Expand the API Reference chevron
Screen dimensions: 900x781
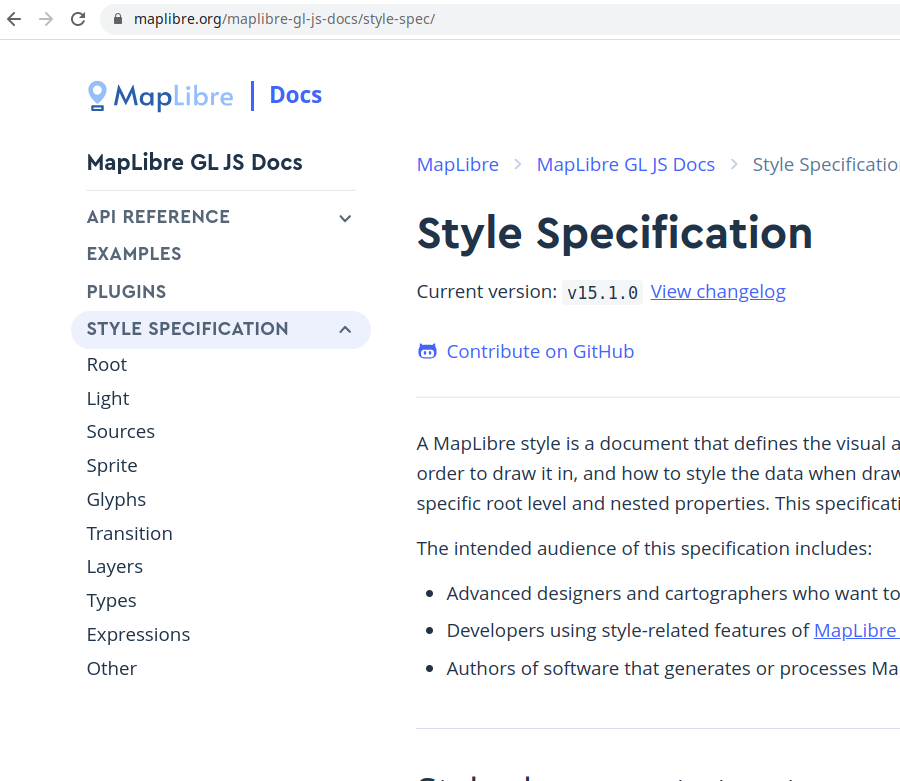(x=345, y=218)
